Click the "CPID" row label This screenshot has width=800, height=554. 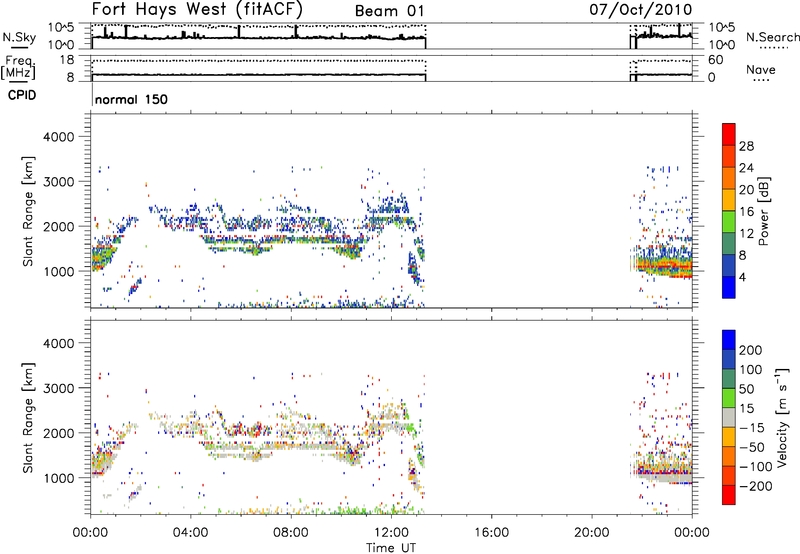coord(22,95)
